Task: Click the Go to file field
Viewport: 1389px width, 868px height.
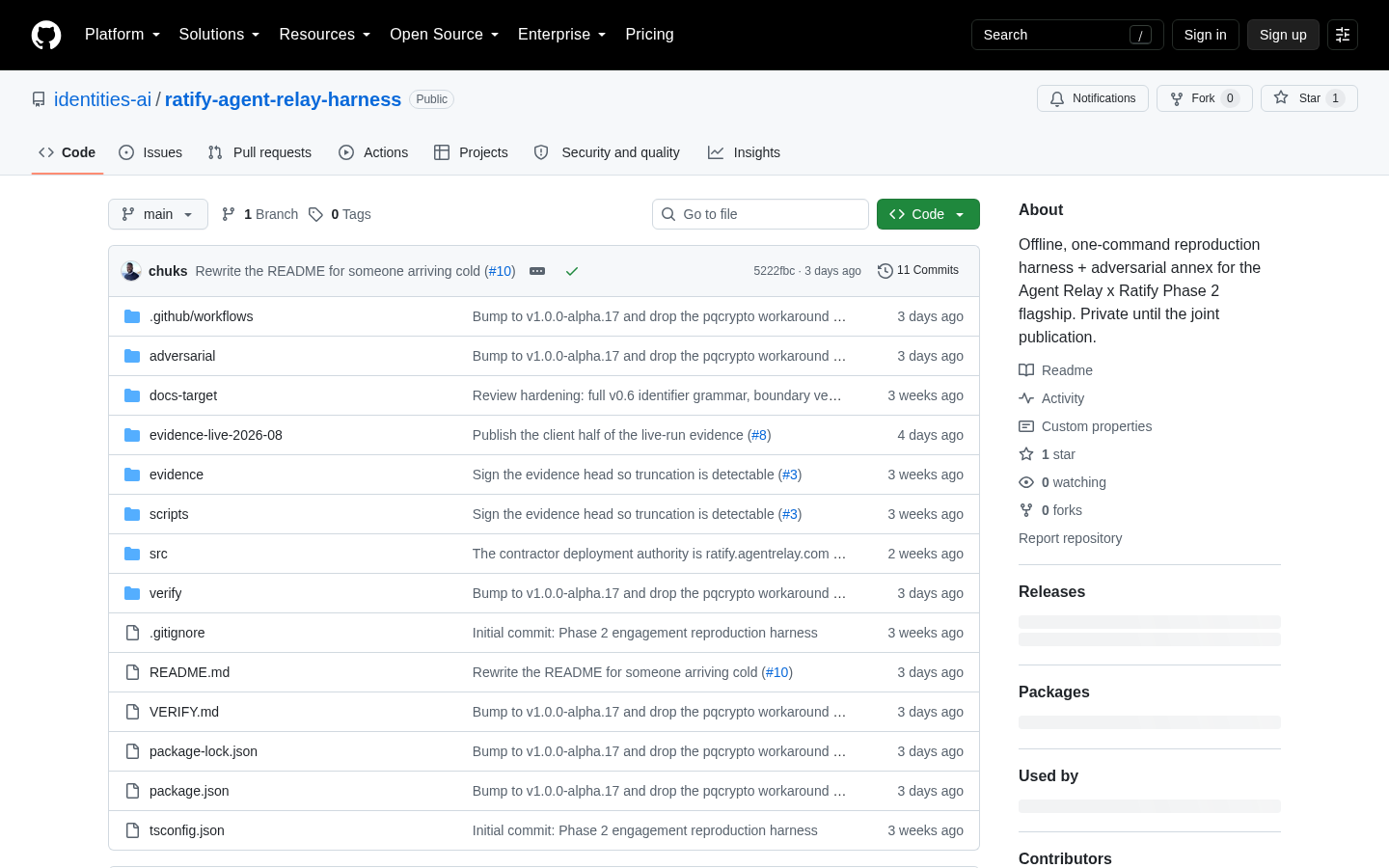Action: point(760,214)
